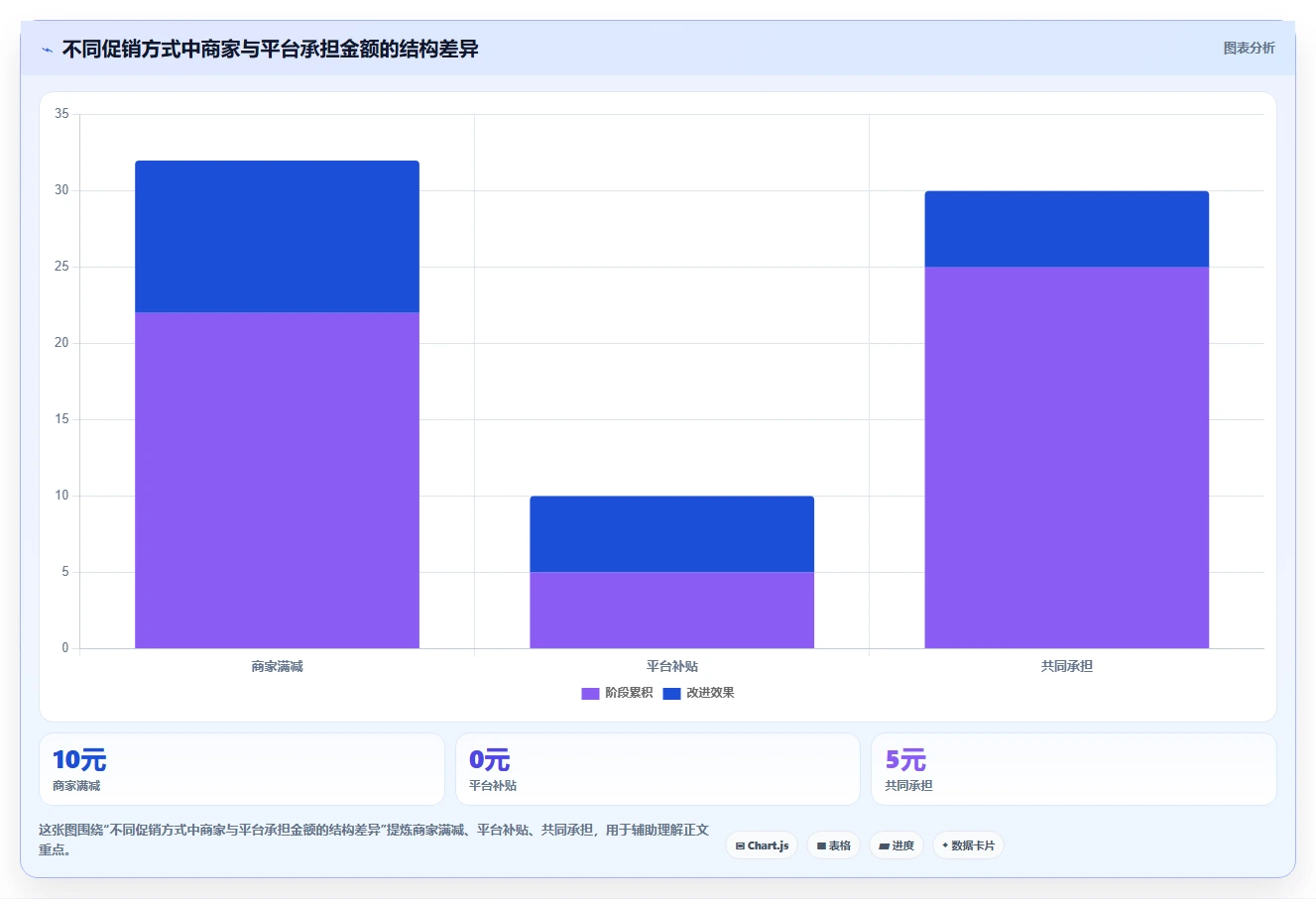The image size is (1316, 899).
Task: Click the 图表分析 label in header
Action: tap(1249, 48)
